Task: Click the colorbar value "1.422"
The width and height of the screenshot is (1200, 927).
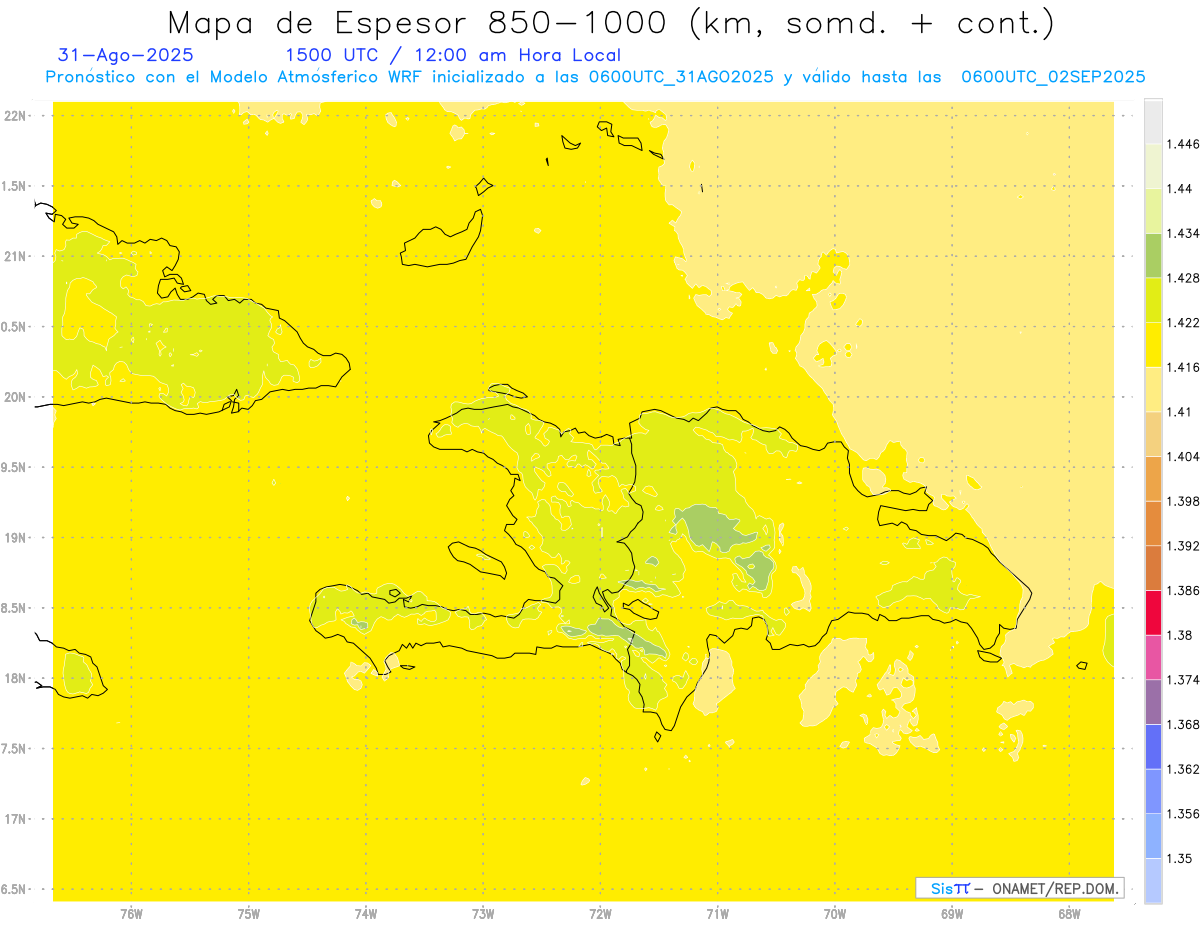Action: 1182,323
